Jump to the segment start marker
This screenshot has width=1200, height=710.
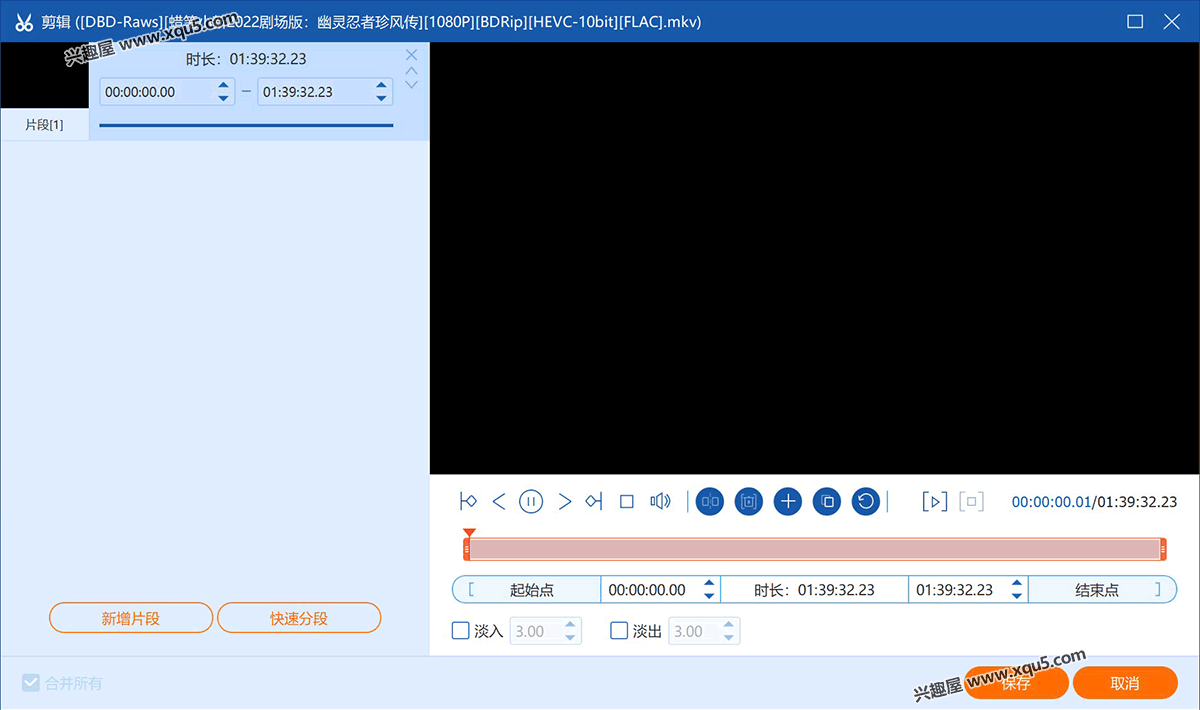point(468,502)
